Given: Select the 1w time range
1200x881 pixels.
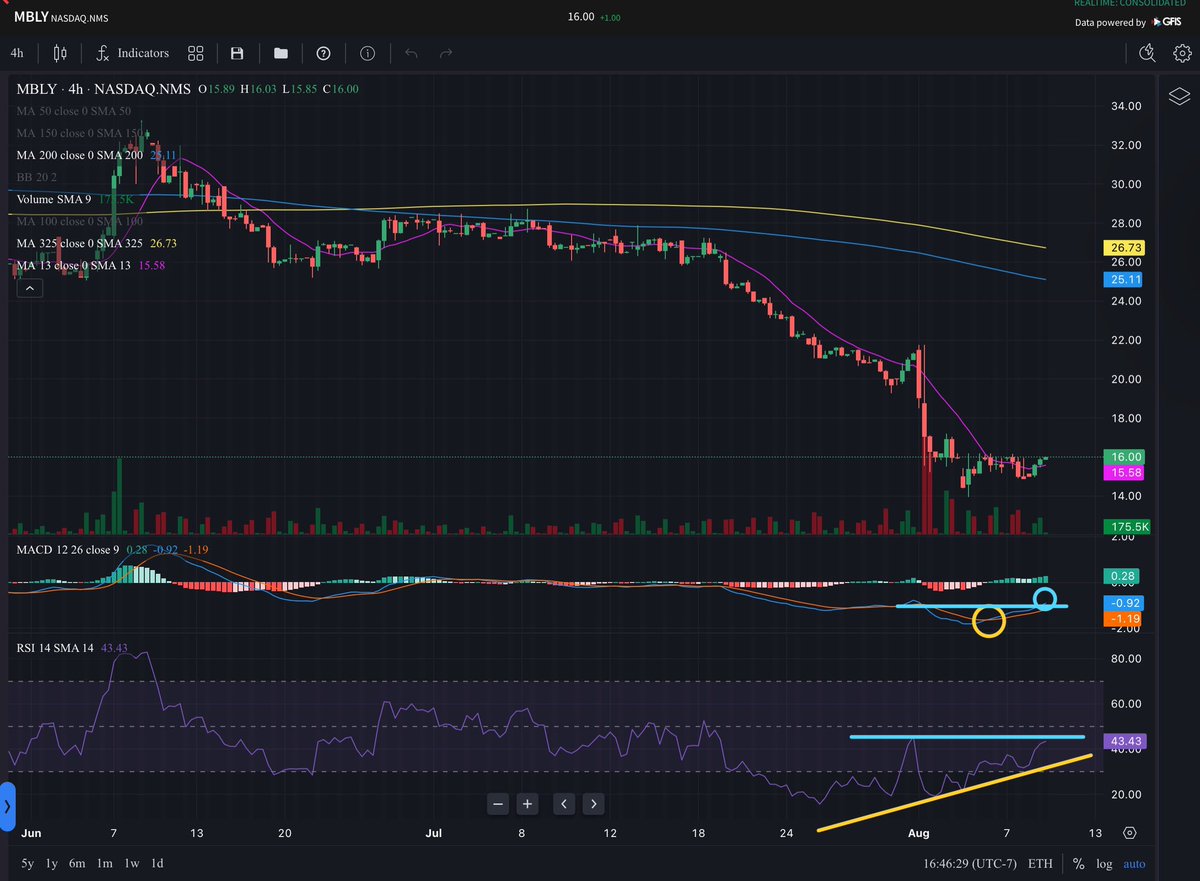Looking at the screenshot, I should click(x=131, y=863).
